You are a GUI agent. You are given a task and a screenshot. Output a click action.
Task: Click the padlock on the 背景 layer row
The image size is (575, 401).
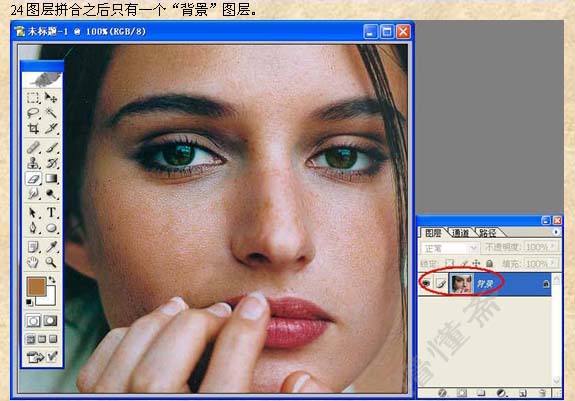(x=546, y=283)
